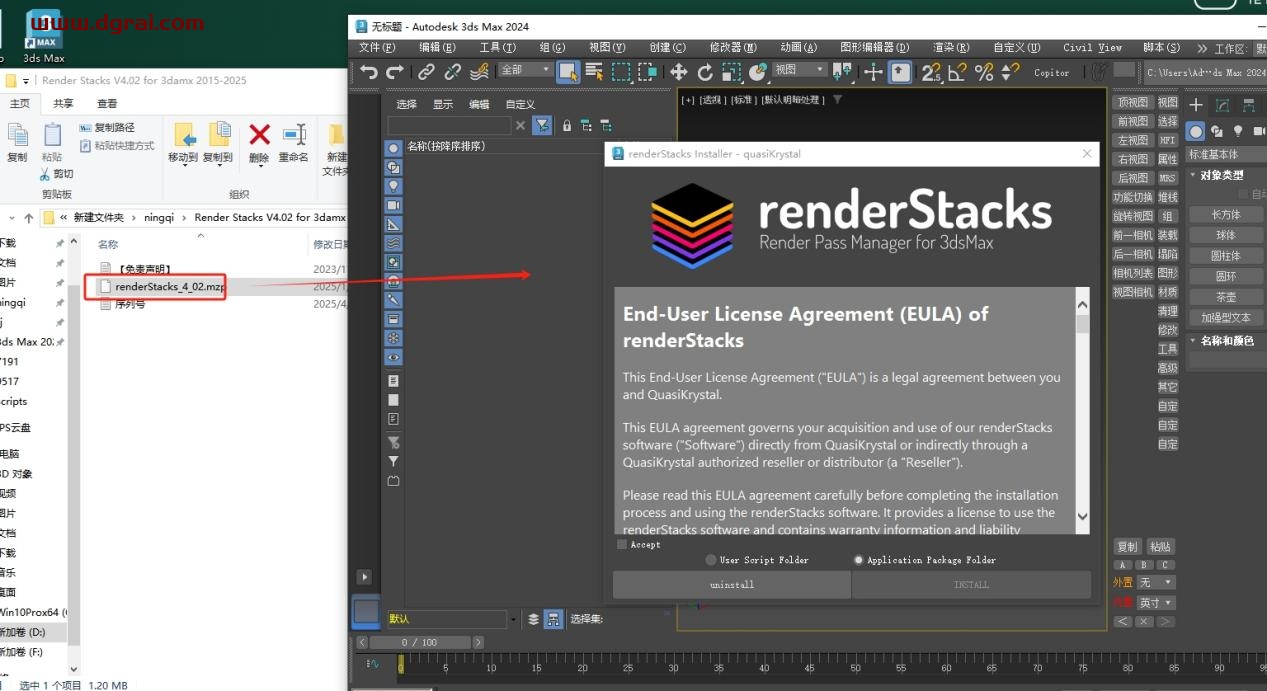Open the 文件(F) menu
Image resolution: width=1267 pixels, height=691 pixels.
click(376, 48)
